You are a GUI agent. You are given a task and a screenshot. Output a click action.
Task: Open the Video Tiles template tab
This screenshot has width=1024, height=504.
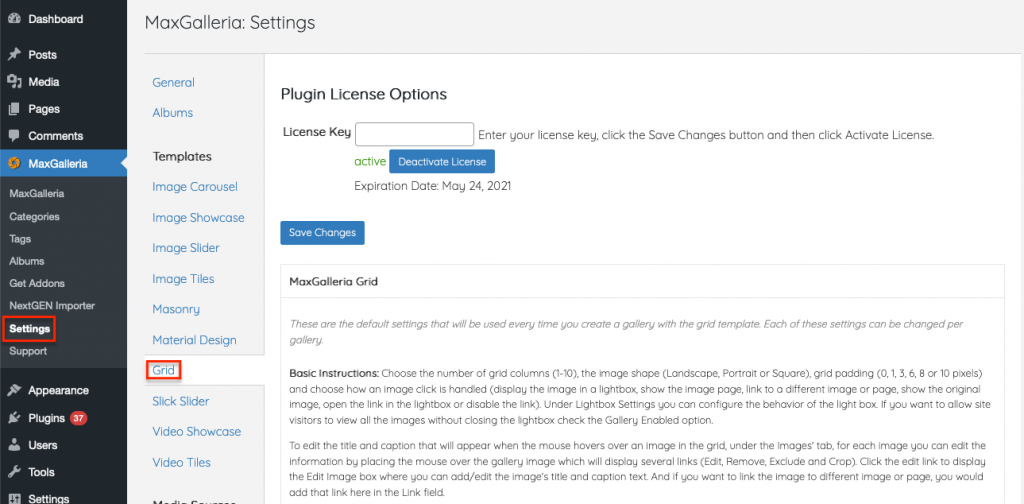coord(181,462)
